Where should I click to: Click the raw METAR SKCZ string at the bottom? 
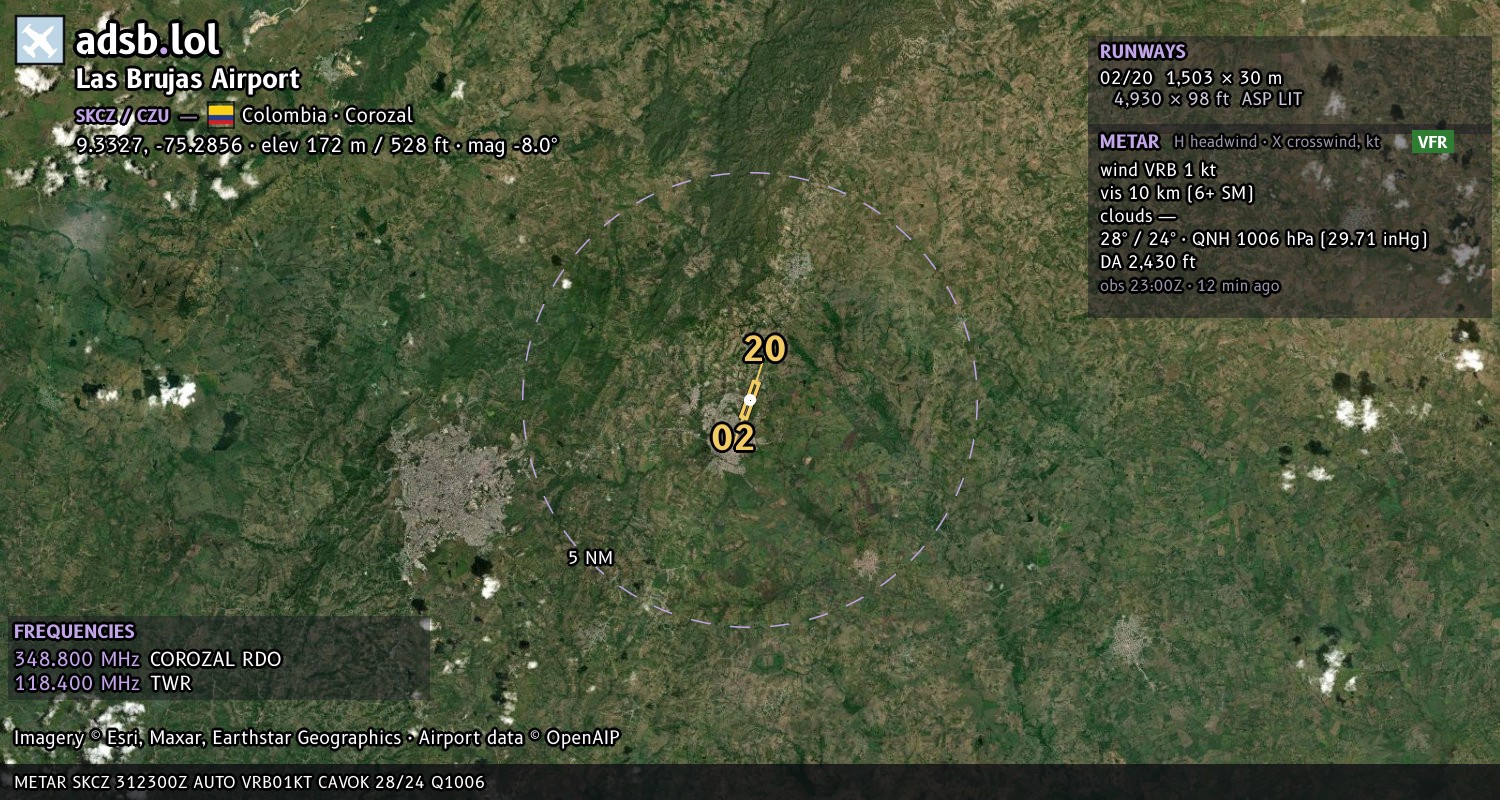pyautogui.click(x=249, y=783)
